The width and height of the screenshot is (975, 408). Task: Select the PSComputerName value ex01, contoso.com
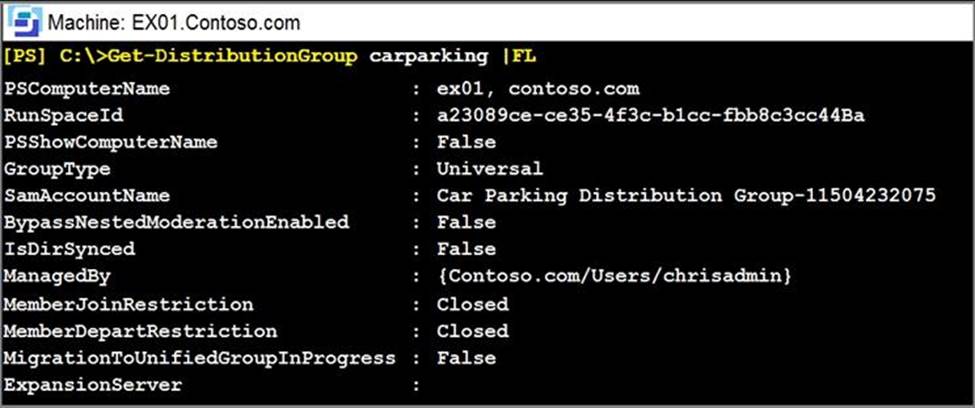point(538,89)
